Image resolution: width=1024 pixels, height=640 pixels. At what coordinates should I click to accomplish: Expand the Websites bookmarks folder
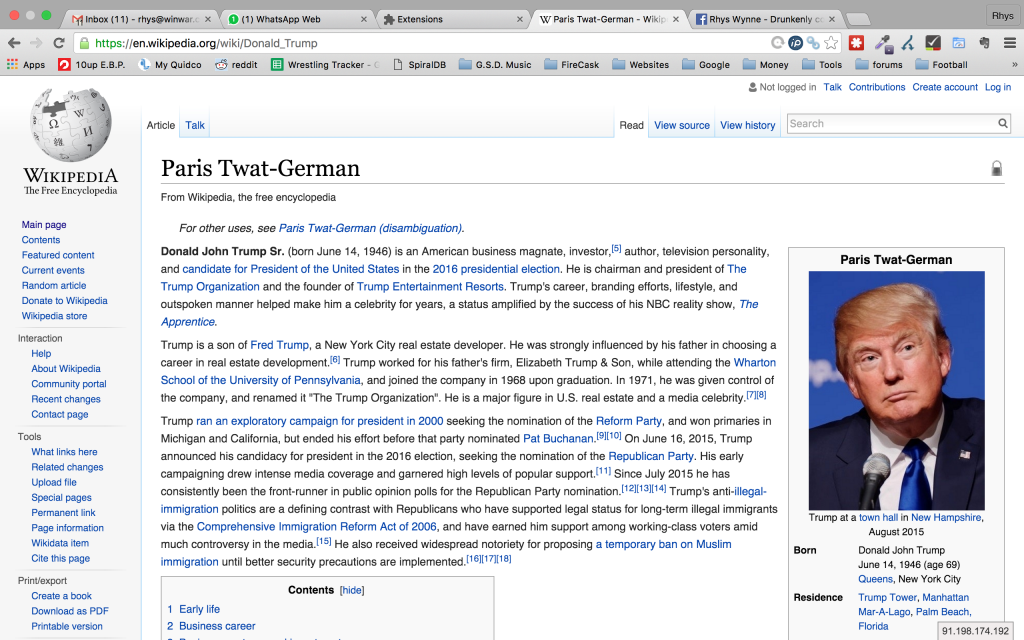[x=641, y=65]
